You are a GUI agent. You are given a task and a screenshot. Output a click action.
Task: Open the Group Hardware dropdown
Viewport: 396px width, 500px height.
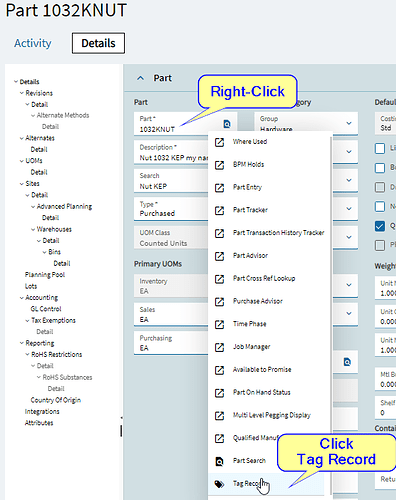(x=349, y=123)
